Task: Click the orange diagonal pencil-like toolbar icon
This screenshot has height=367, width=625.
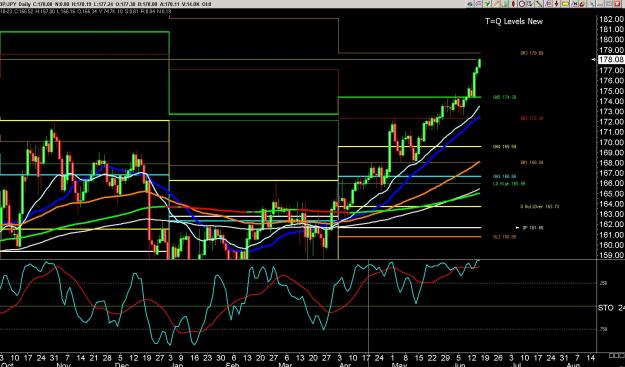Action: point(496,4)
